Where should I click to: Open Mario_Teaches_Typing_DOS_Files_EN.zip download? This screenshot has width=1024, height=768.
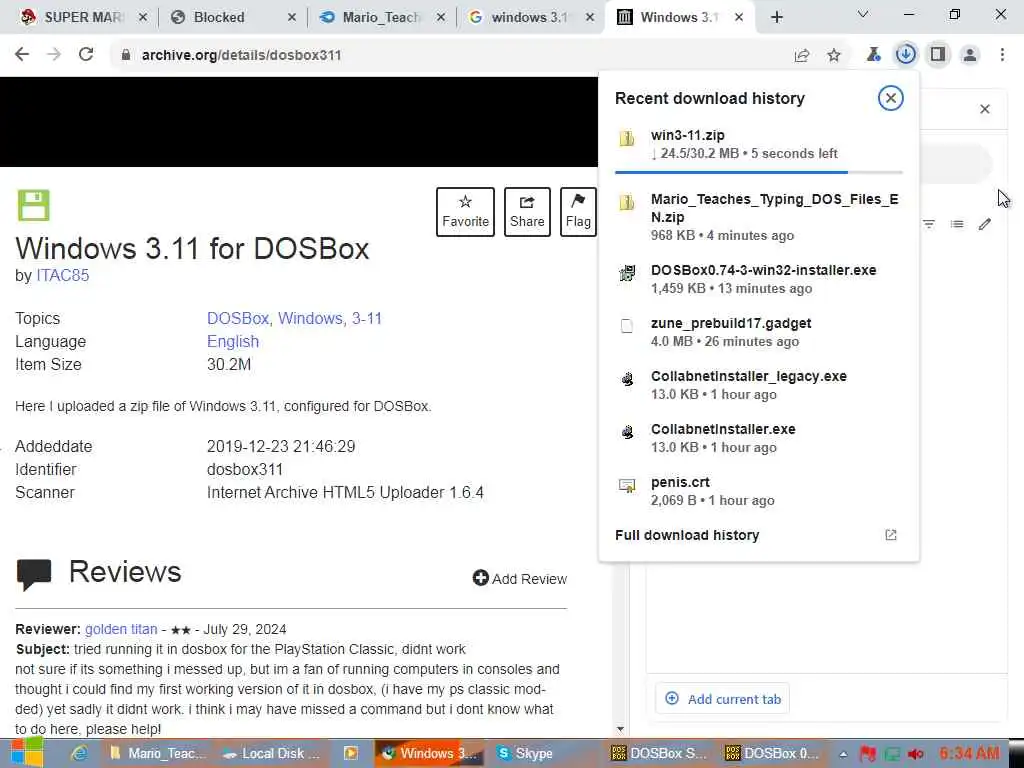759,217
